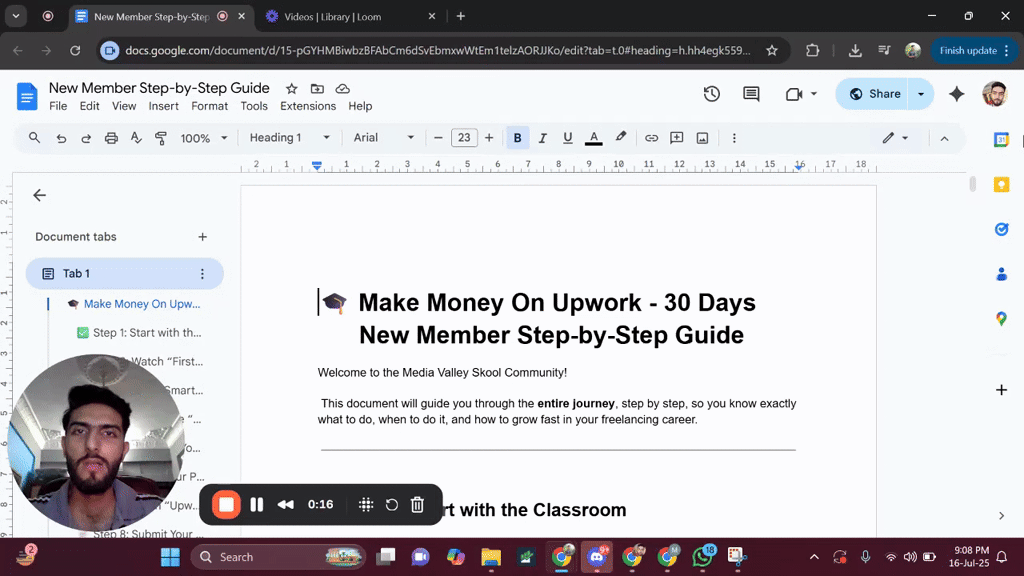Insert an image from the toolbar
This screenshot has height=576, width=1024.
[702, 138]
